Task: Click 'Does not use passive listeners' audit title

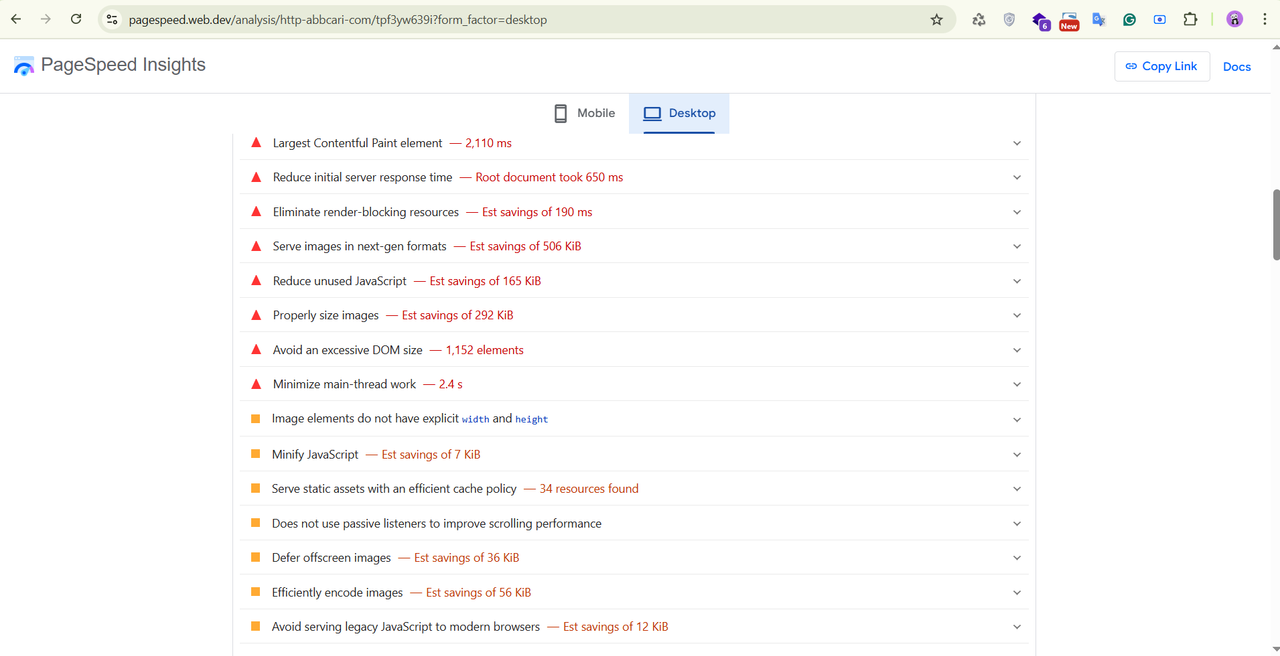Action: pos(437,523)
